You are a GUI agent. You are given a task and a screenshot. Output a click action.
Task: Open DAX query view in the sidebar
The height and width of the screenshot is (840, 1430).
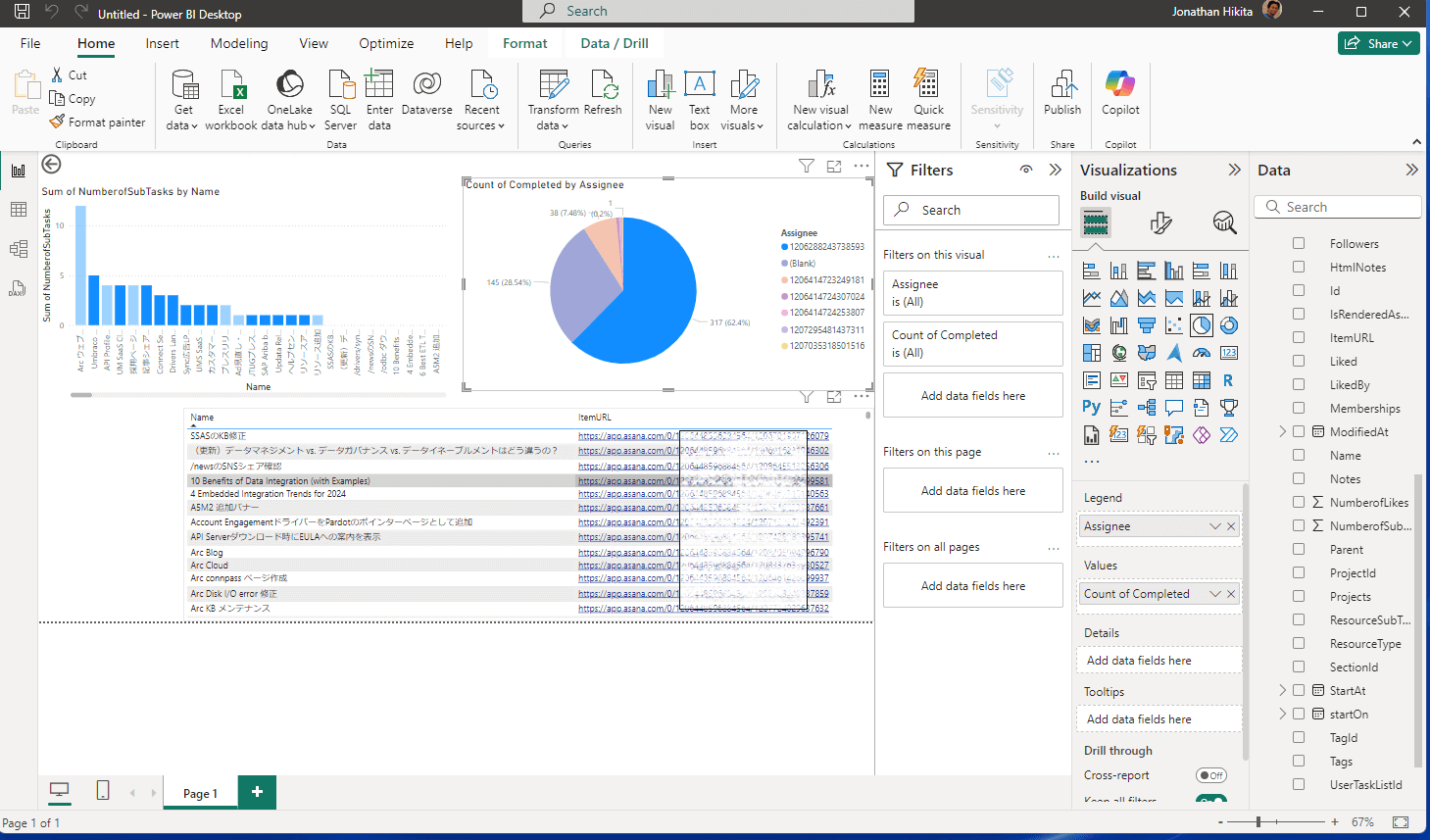(18, 287)
